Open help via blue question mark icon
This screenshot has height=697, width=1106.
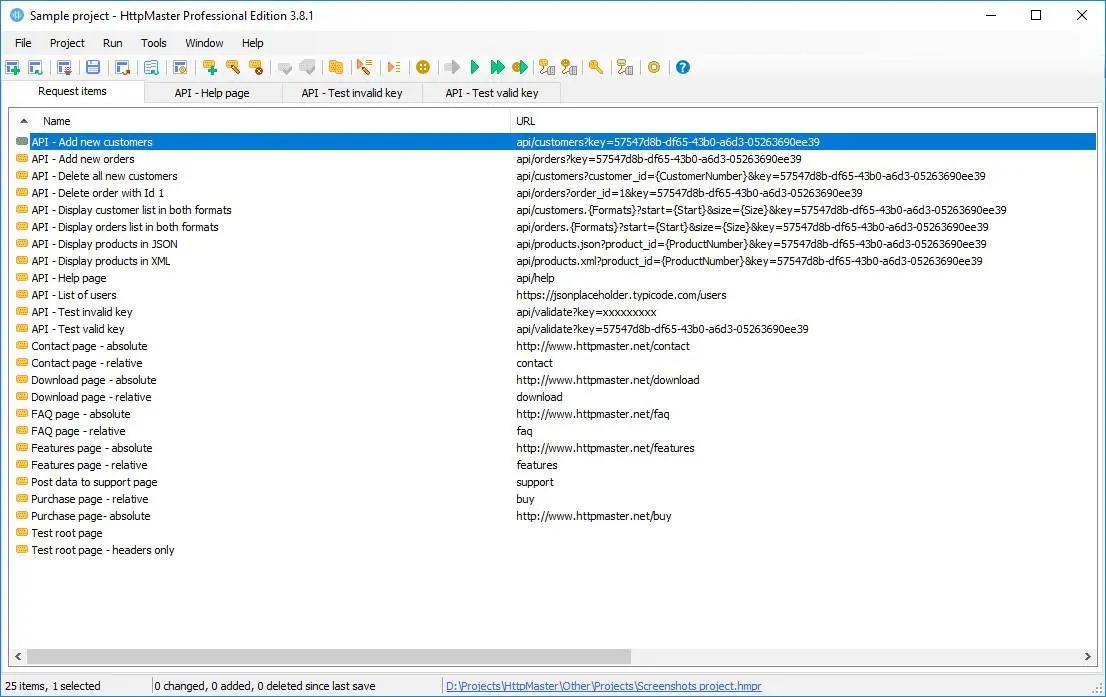[x=682, y=67]
